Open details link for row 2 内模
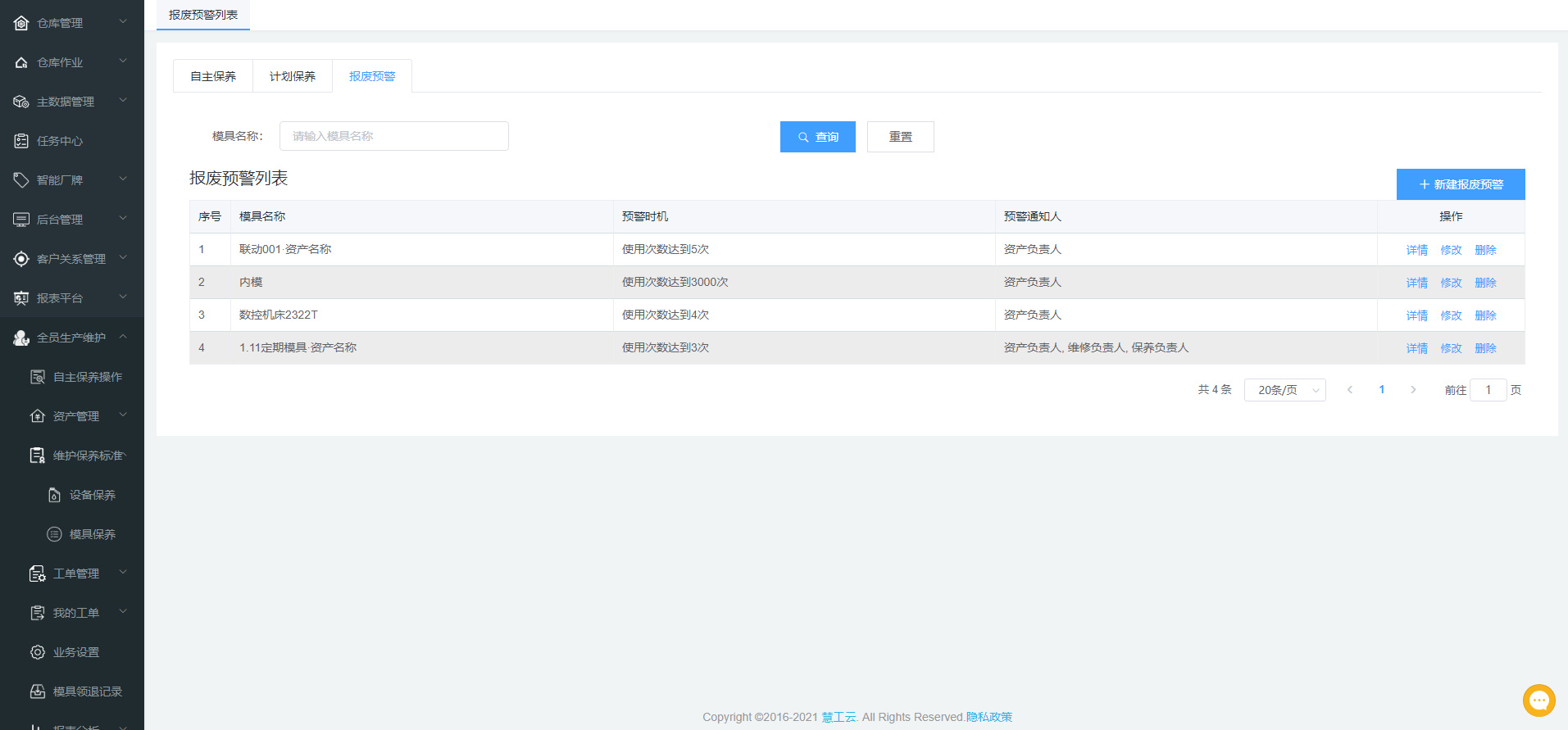1568x730 pixels. point(1416,283)
